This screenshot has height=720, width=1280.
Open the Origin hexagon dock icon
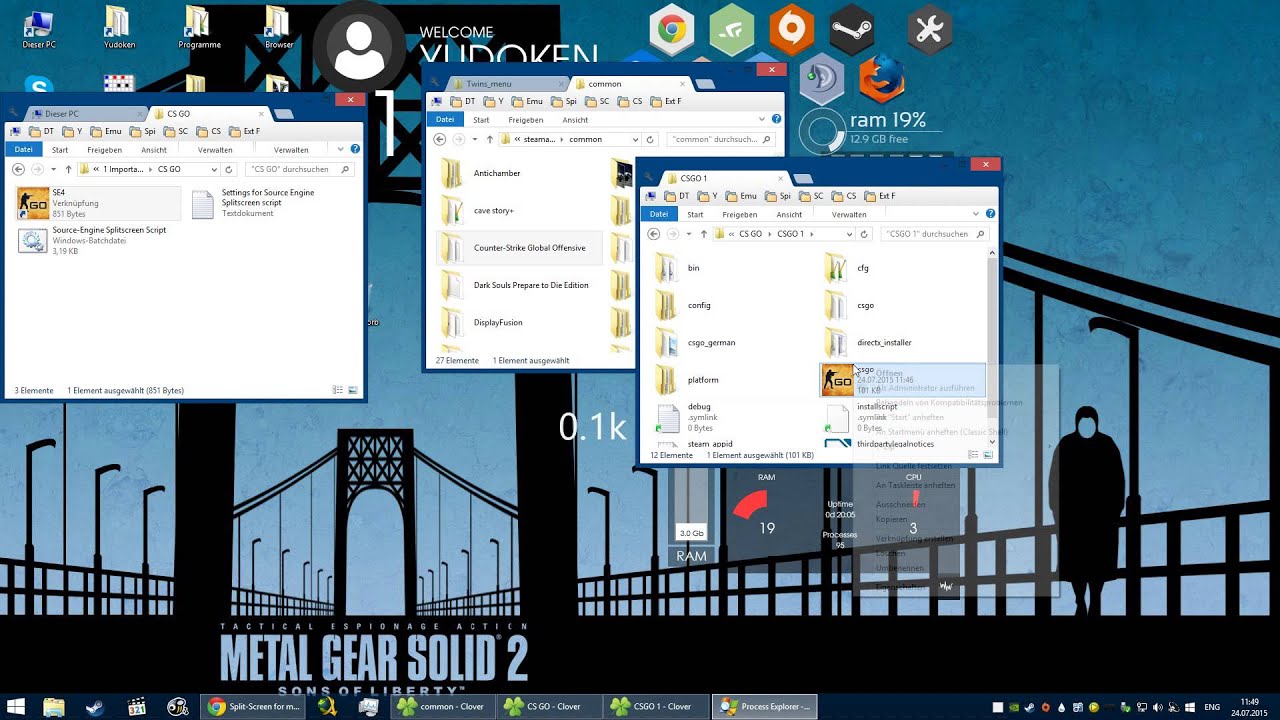[790, 30]
